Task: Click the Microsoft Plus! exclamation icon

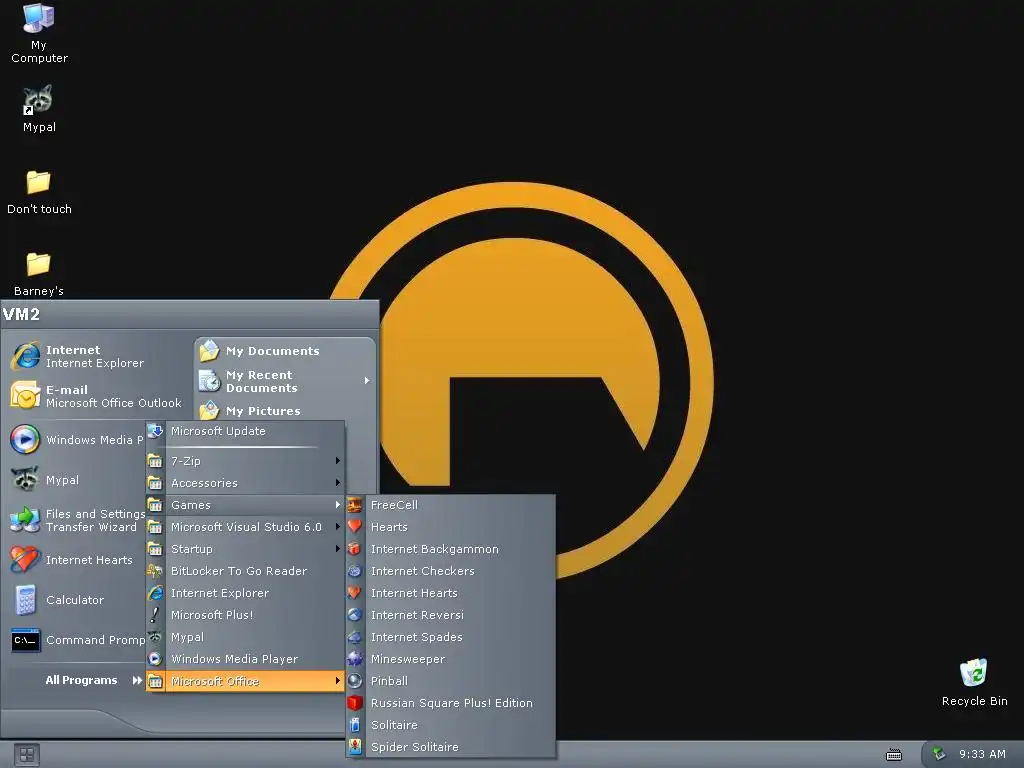Action: [x=155, y=615]
